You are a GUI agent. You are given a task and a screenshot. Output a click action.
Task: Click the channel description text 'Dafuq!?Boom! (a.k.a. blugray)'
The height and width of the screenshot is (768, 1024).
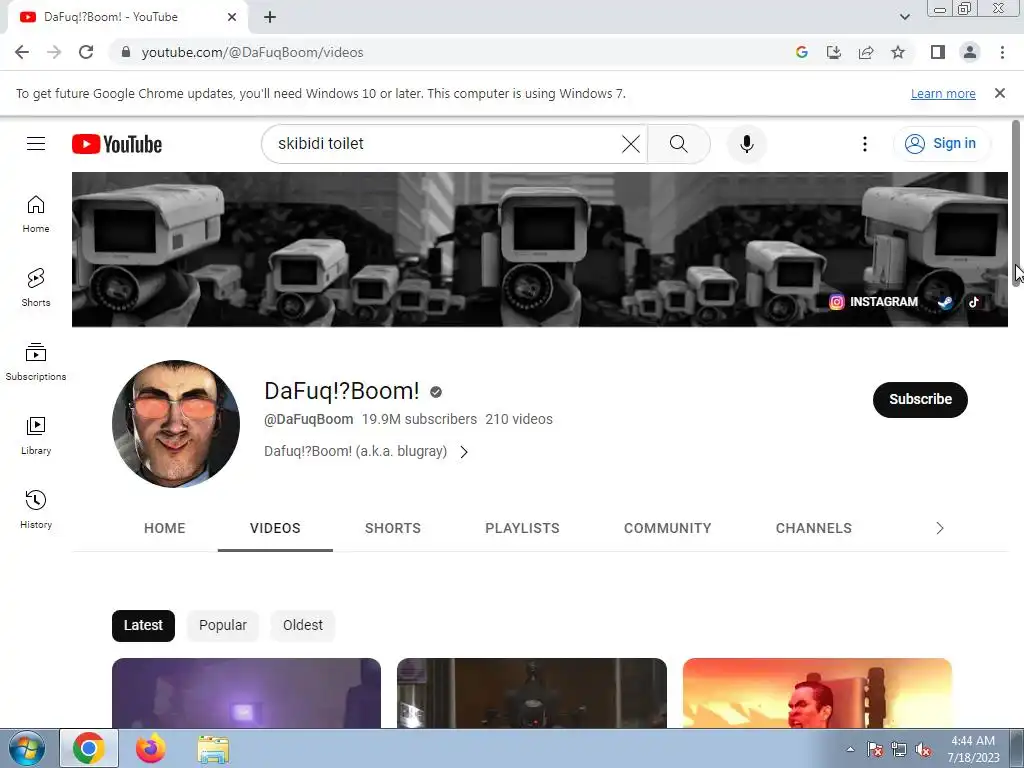(355, 451)
